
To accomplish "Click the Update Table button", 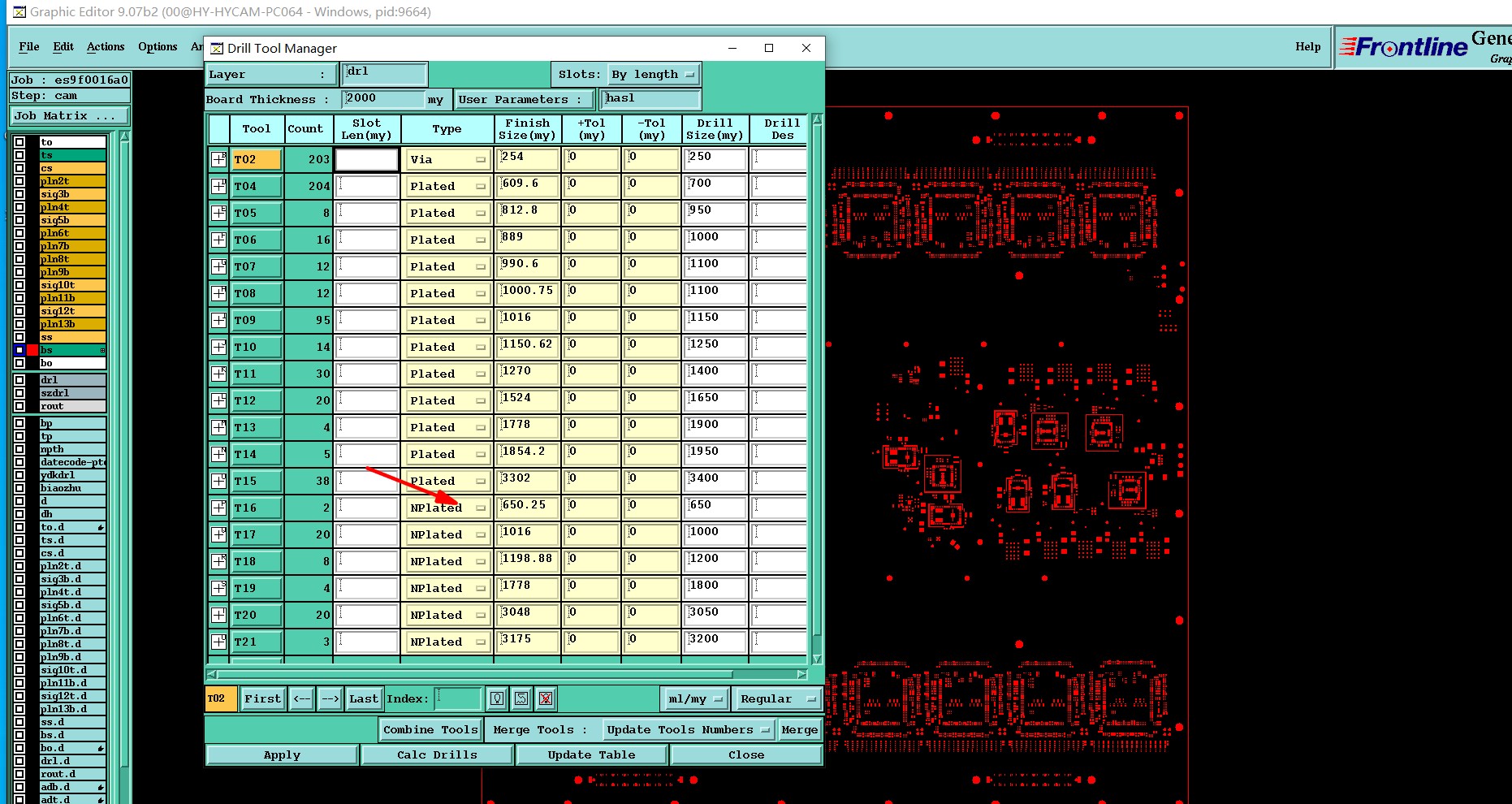I will pos(591,754).
